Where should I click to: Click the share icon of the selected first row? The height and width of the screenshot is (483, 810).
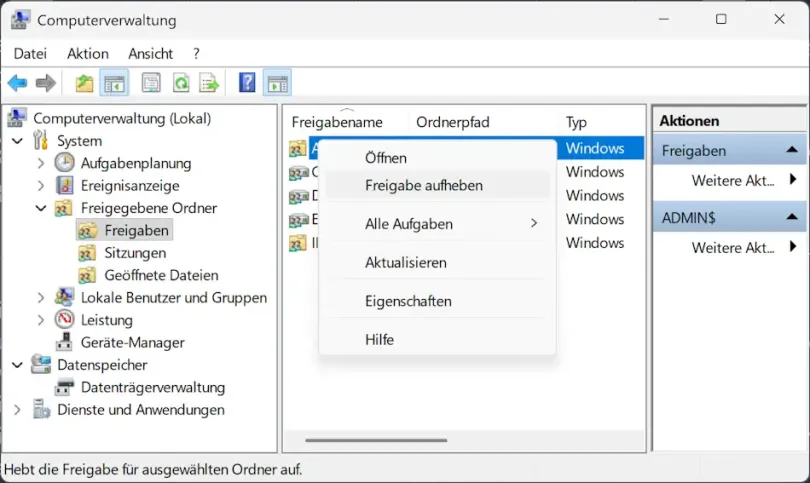tap(298, 149)
